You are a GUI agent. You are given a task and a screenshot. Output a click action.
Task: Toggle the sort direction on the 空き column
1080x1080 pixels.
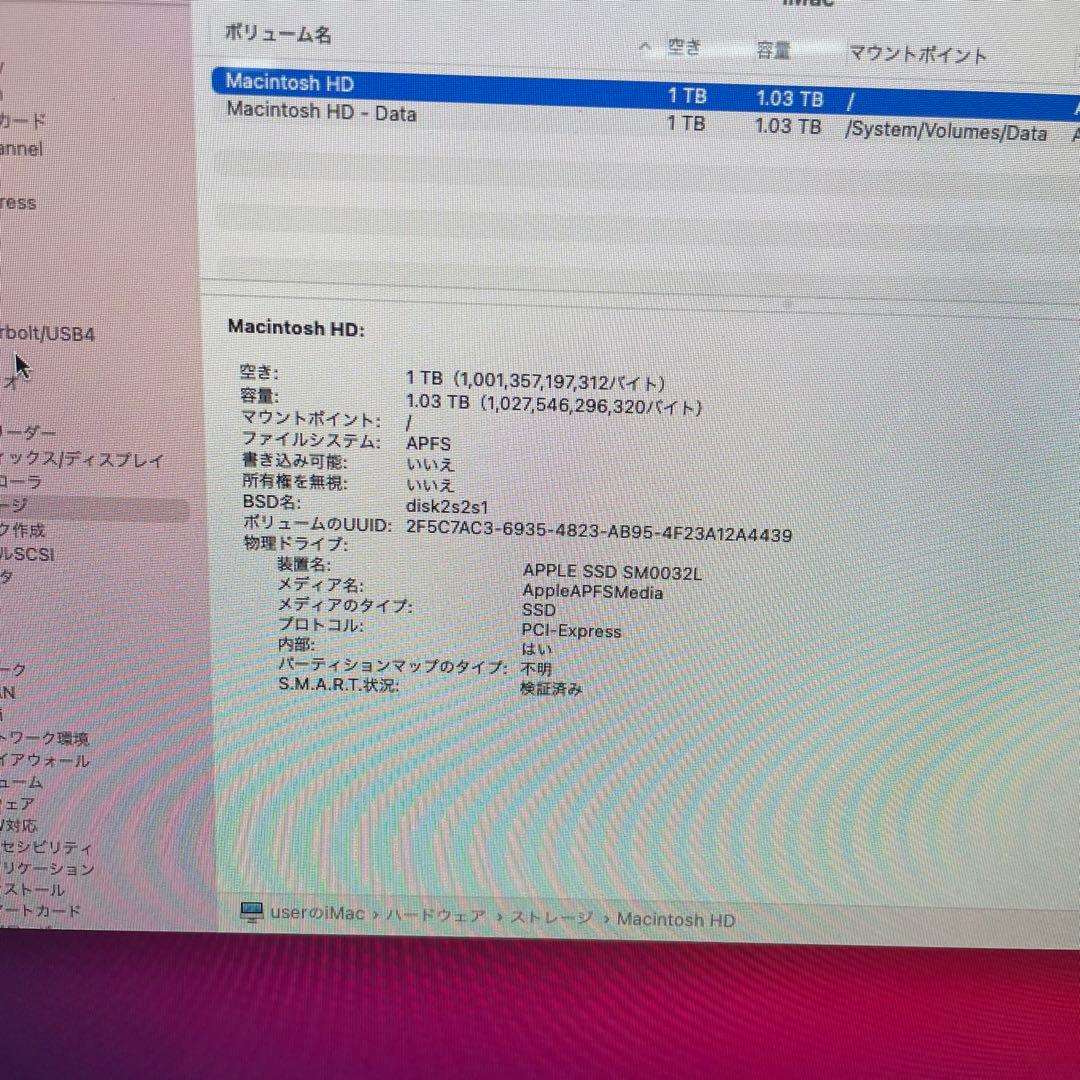[x=684, y=45]
